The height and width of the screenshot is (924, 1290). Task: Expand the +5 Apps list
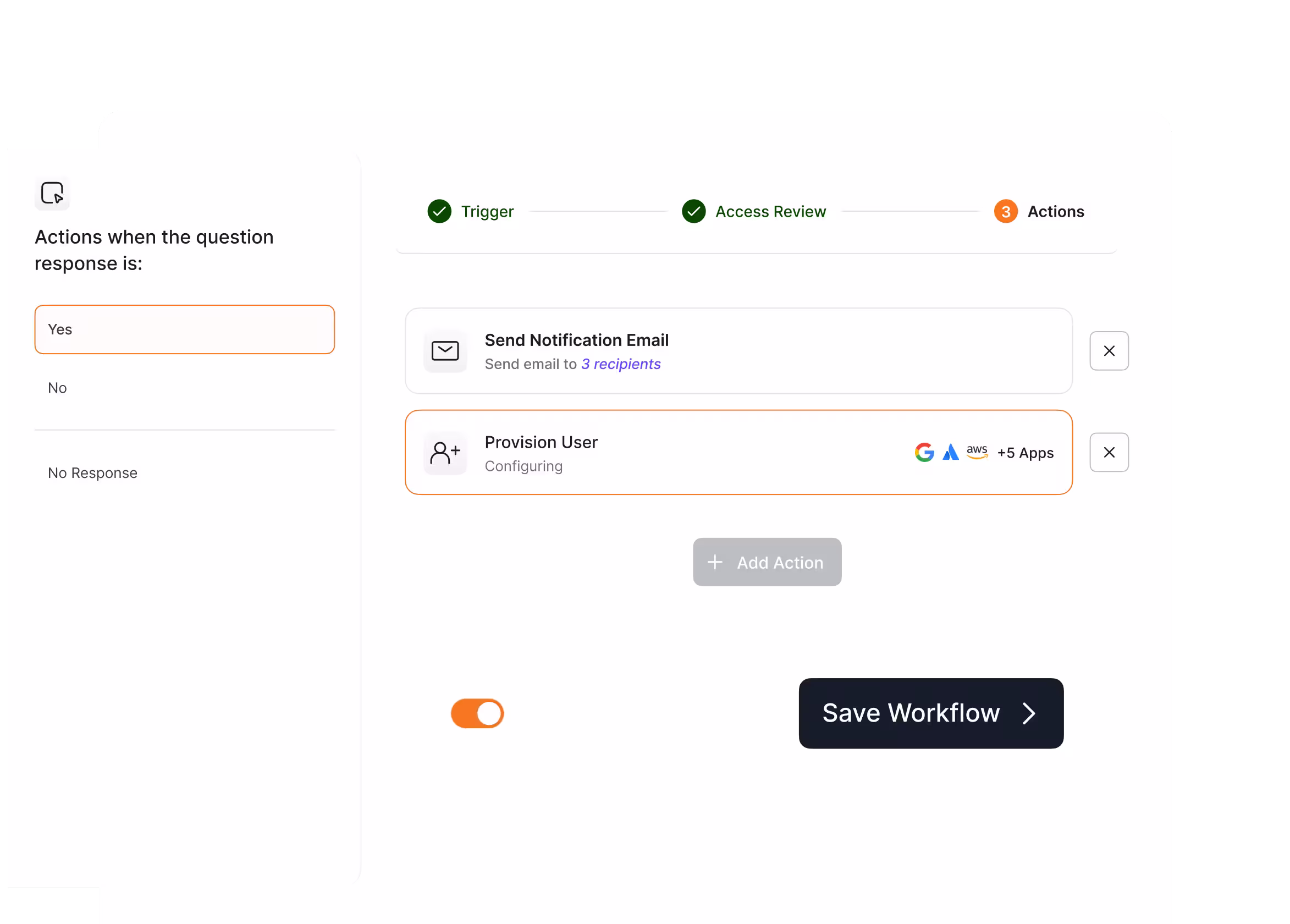1025,453
